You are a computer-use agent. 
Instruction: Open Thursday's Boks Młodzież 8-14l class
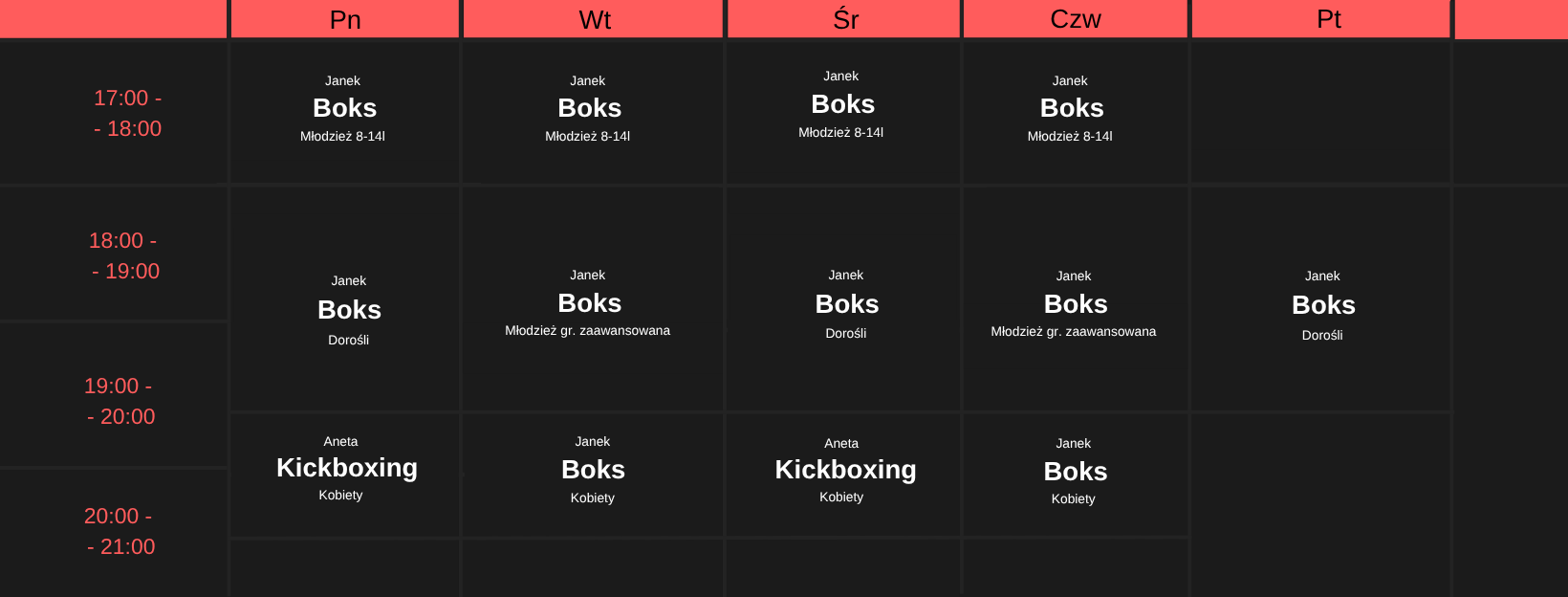pyautogui.click(x=1072, y=108)
